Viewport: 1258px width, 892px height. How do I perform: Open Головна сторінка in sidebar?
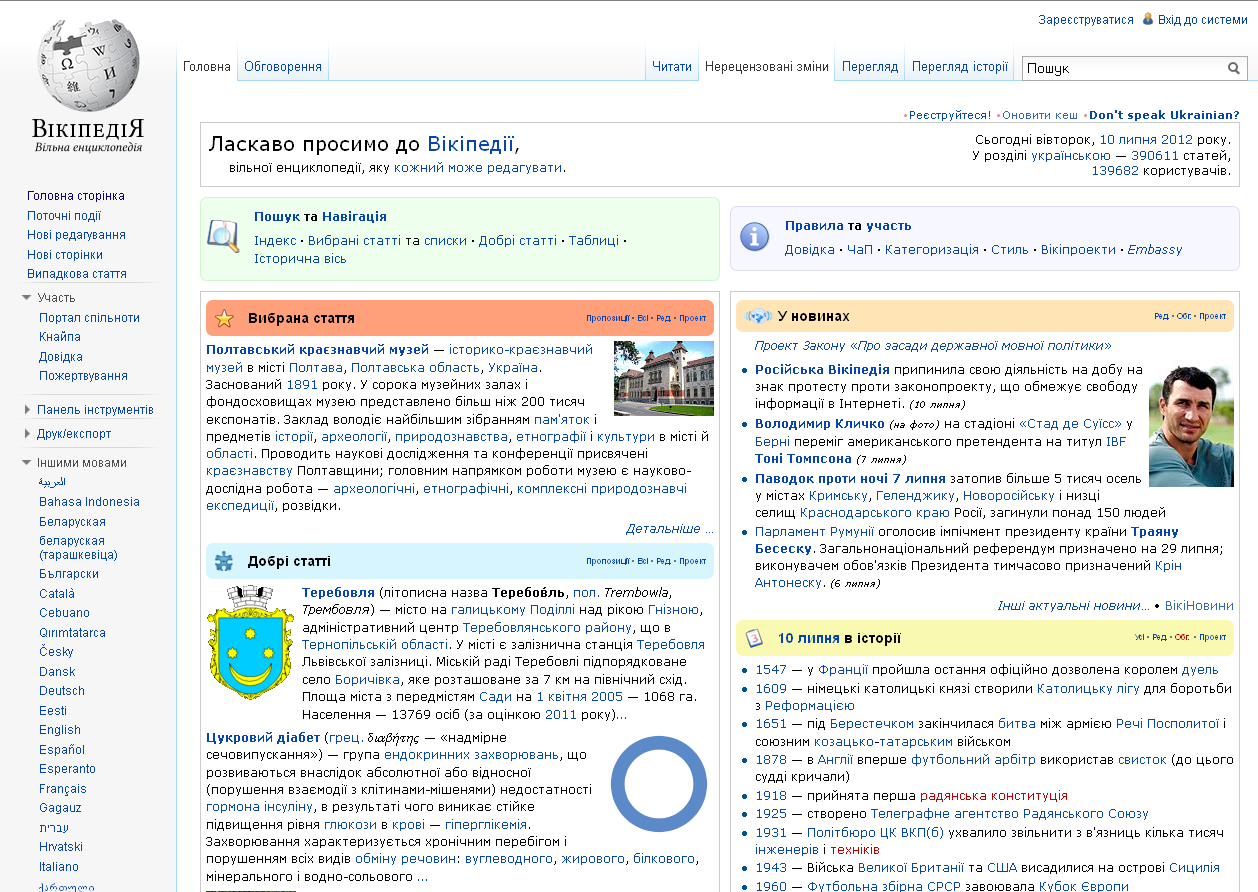pos(76,196)
